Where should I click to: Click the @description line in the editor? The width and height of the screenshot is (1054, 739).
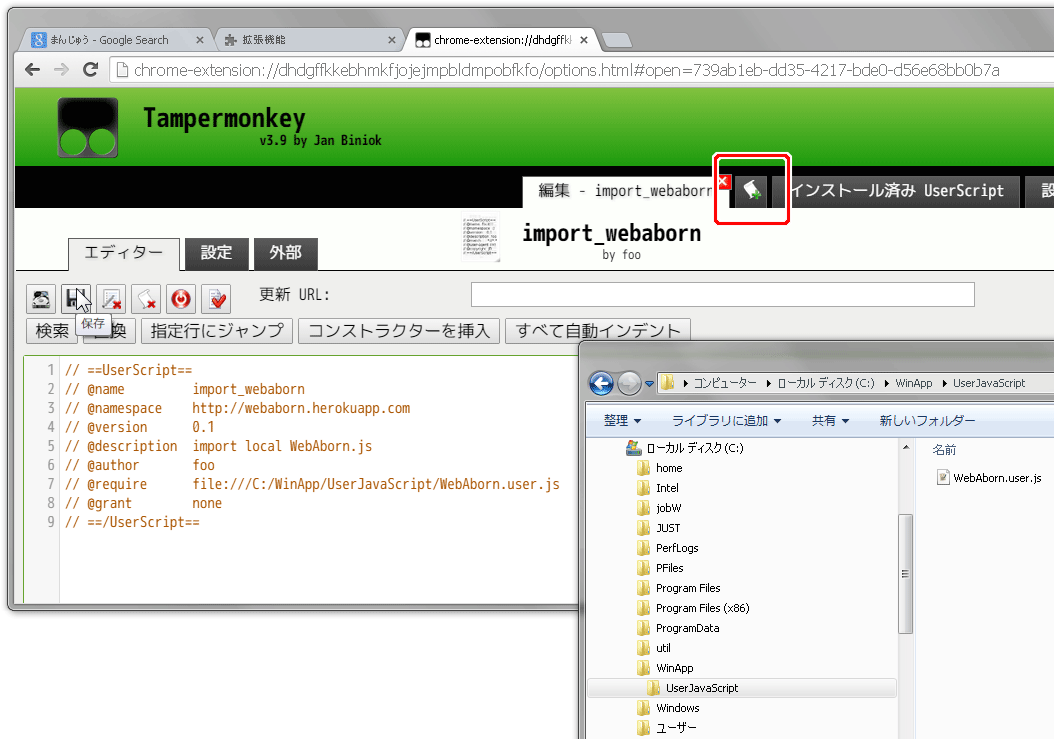pos(218,446)
